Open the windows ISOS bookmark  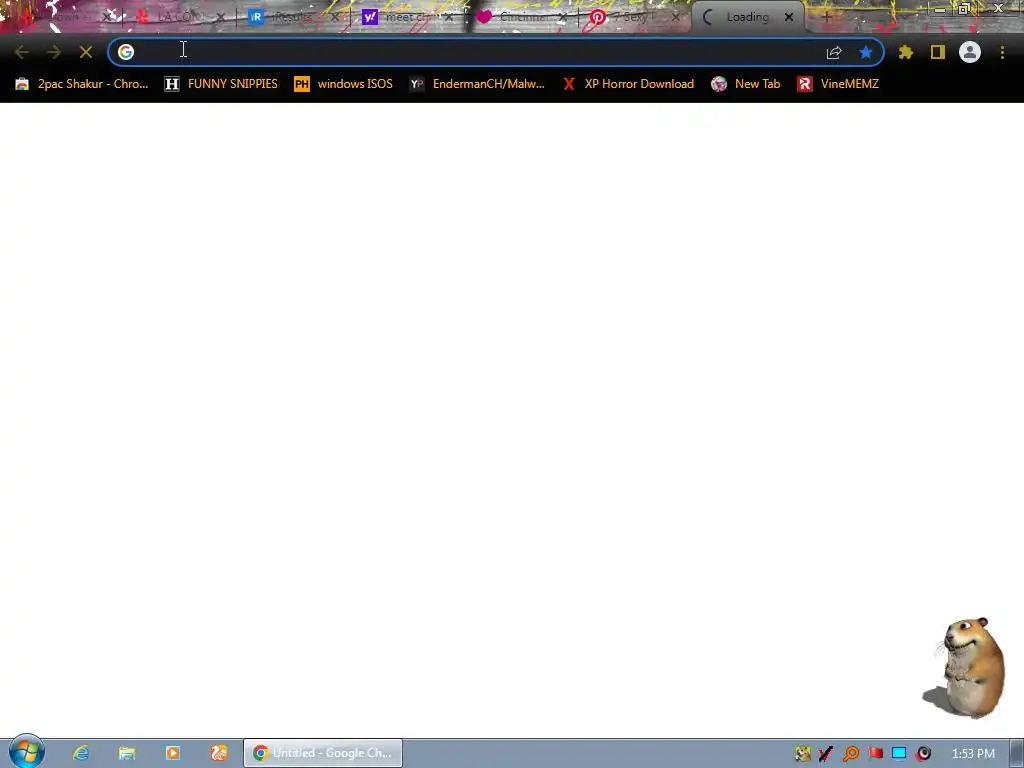[344, 84]
